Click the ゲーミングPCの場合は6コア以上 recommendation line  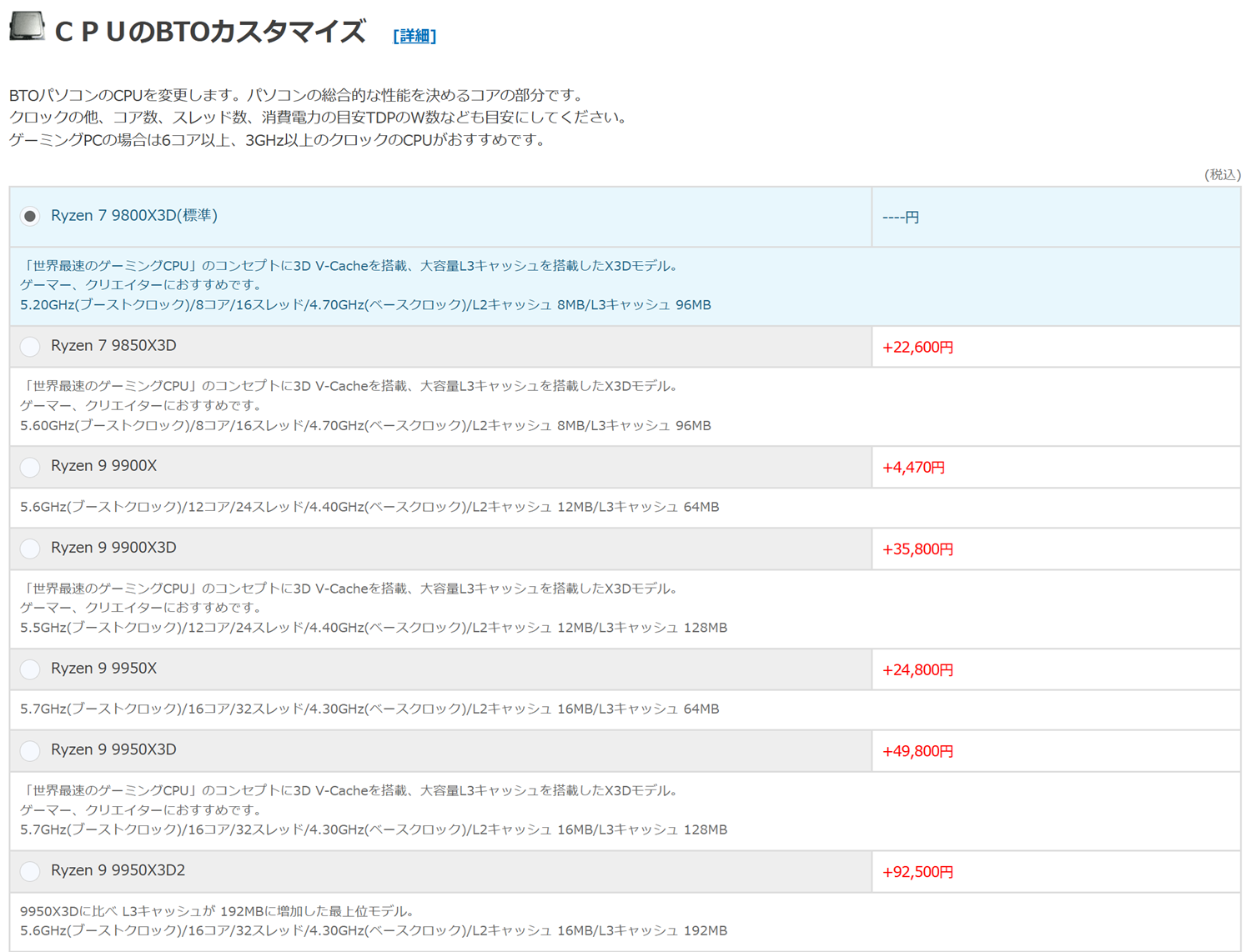[279, 139]
